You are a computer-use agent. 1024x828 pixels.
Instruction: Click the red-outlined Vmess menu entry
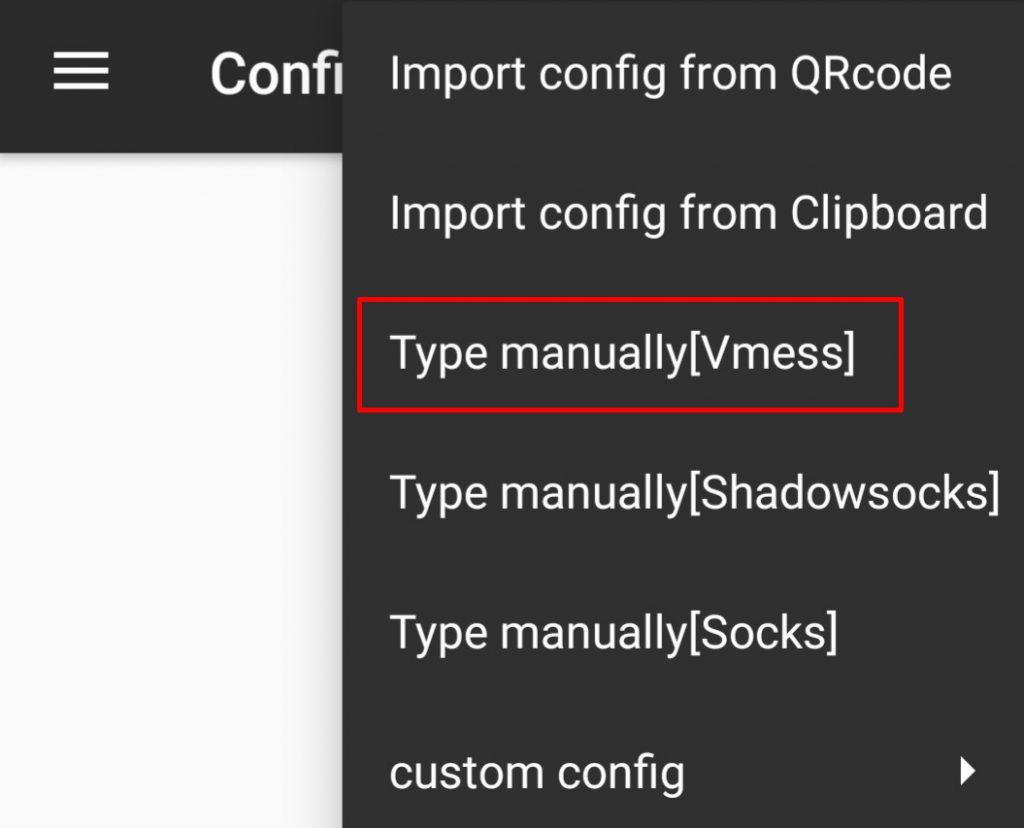630,354
